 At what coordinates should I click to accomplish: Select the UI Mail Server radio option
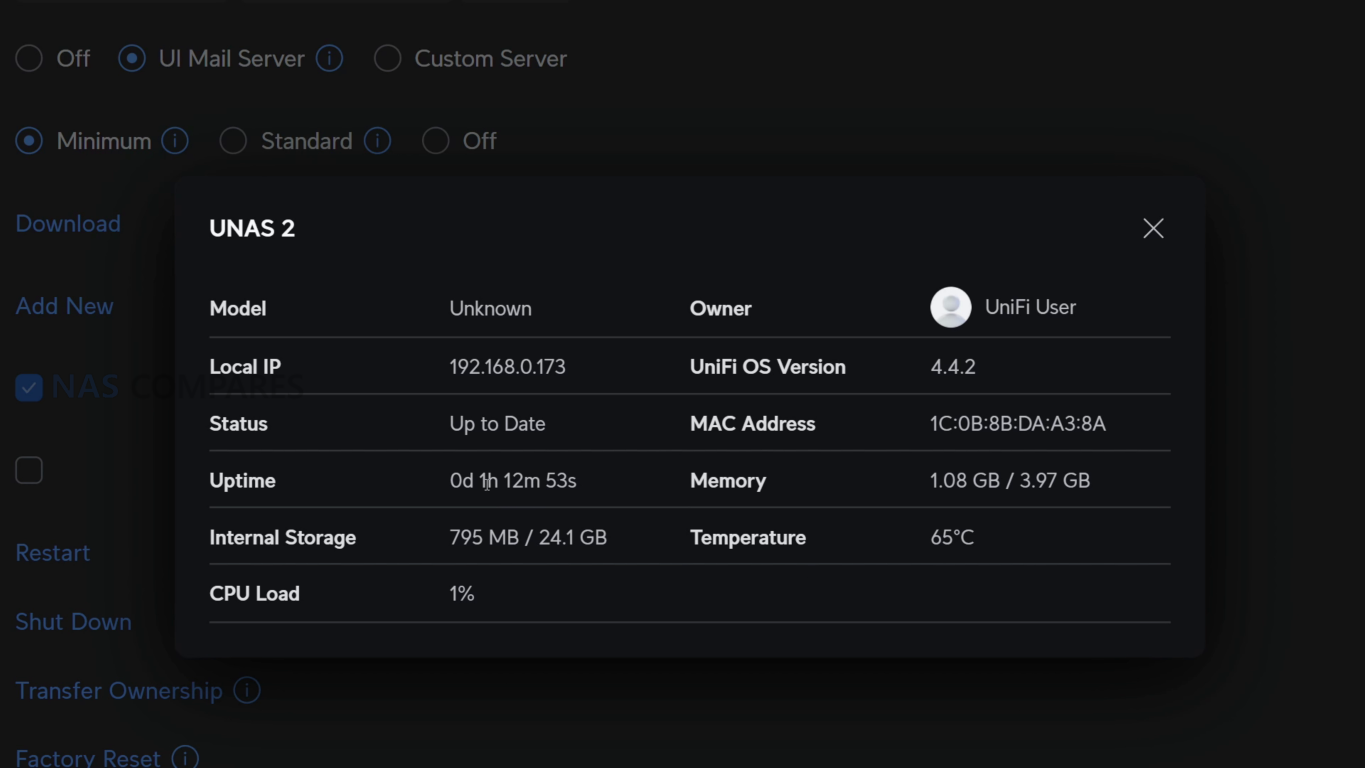[131, 59]
